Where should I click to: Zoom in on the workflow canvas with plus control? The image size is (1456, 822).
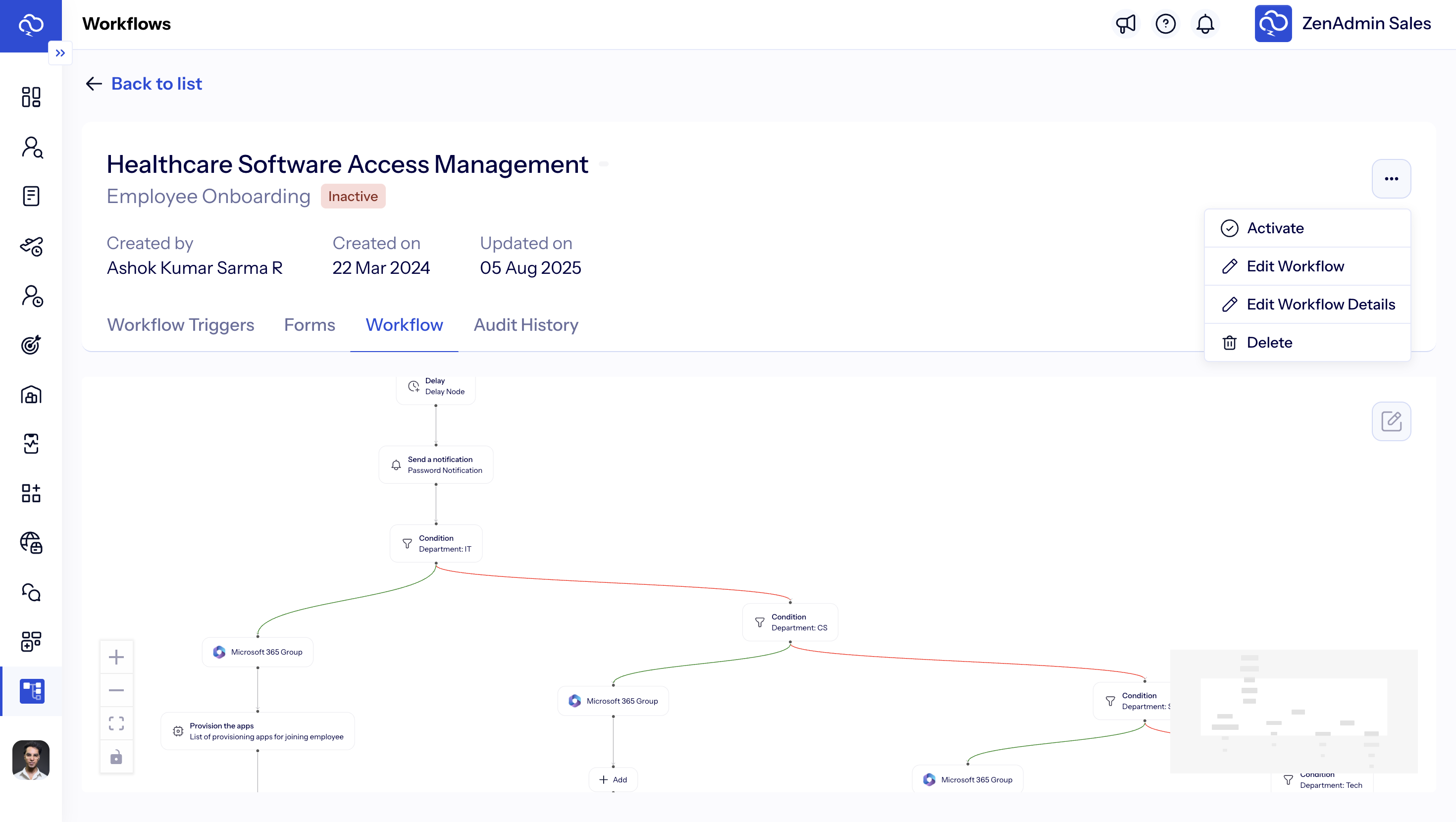[116, 656]
